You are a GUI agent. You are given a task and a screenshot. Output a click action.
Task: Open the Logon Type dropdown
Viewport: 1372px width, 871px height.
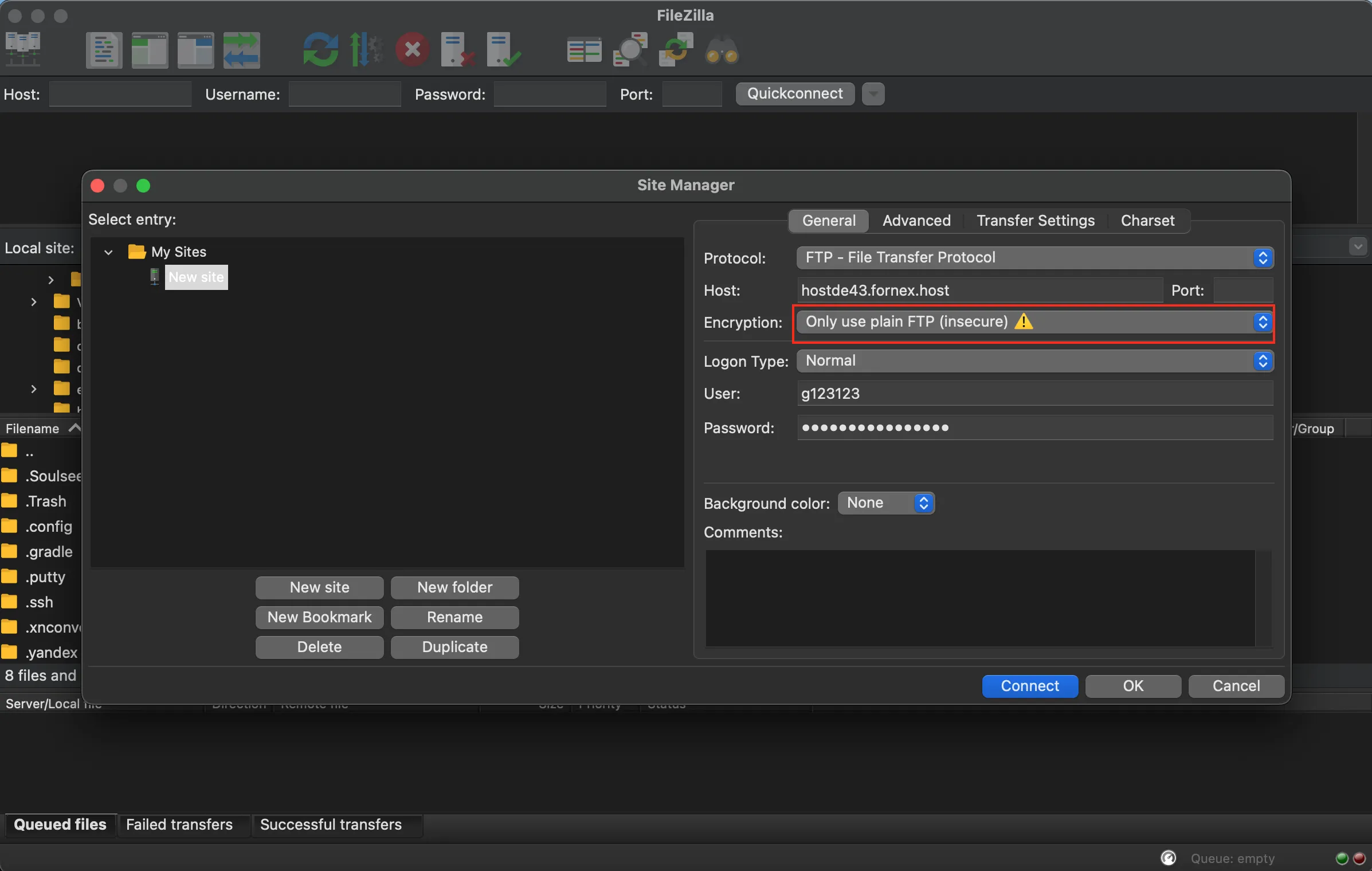pyautogui.click(x=1034, y=360)
